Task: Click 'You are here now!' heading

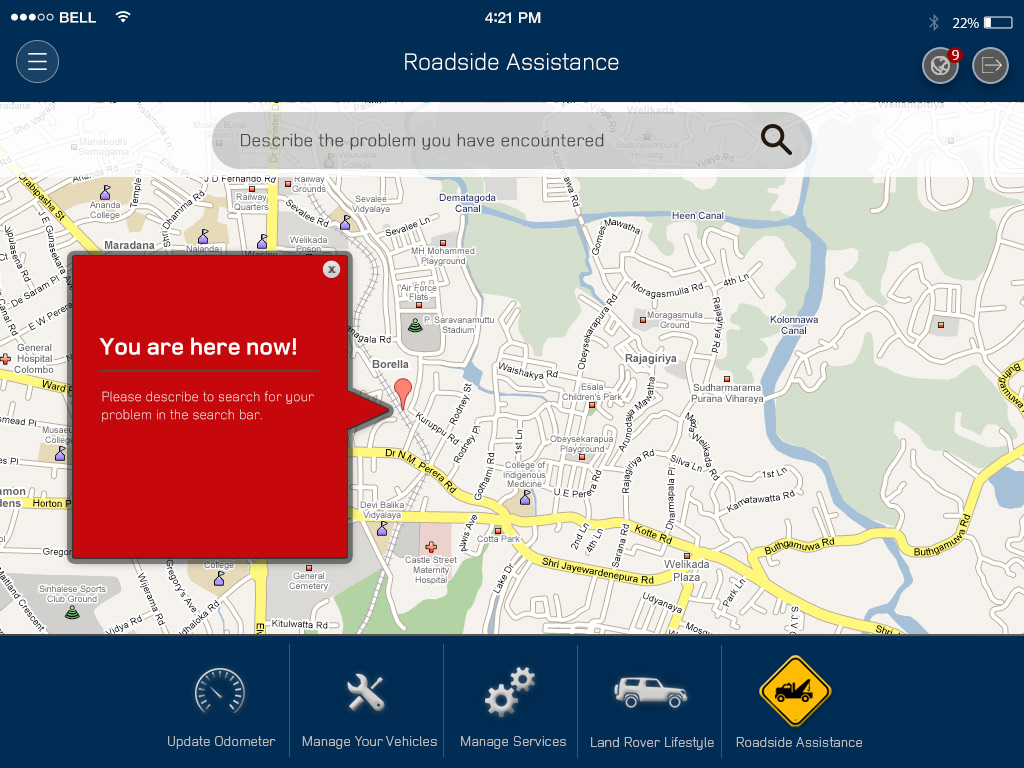Action: click(x=199, y=347)
